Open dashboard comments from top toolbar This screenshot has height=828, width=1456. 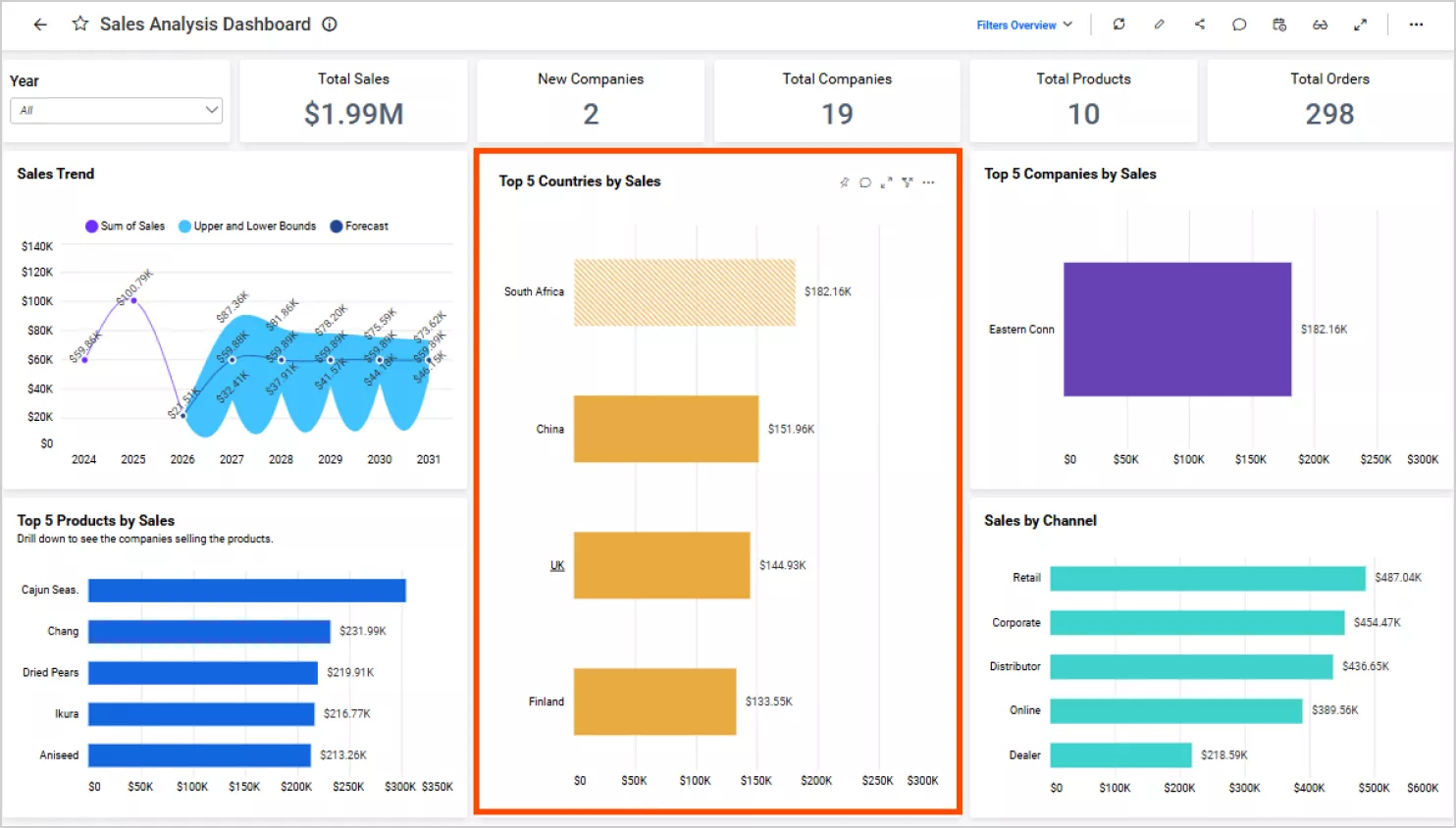(1240, 25)
